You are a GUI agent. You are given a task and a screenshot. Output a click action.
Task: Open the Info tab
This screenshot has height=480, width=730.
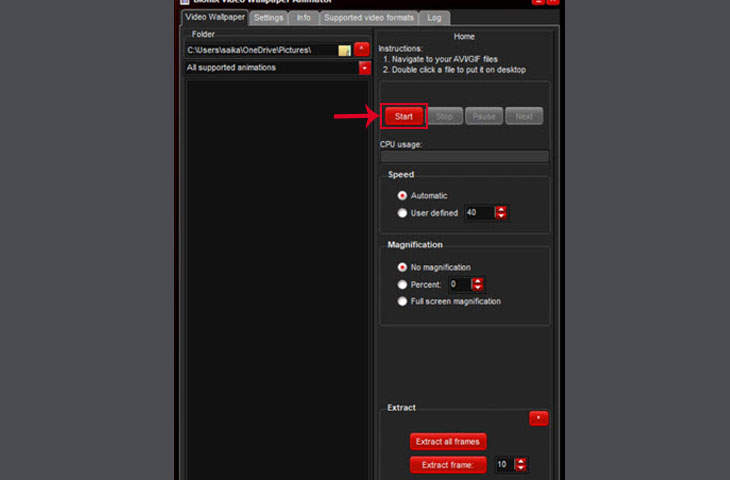pos(304,18)
